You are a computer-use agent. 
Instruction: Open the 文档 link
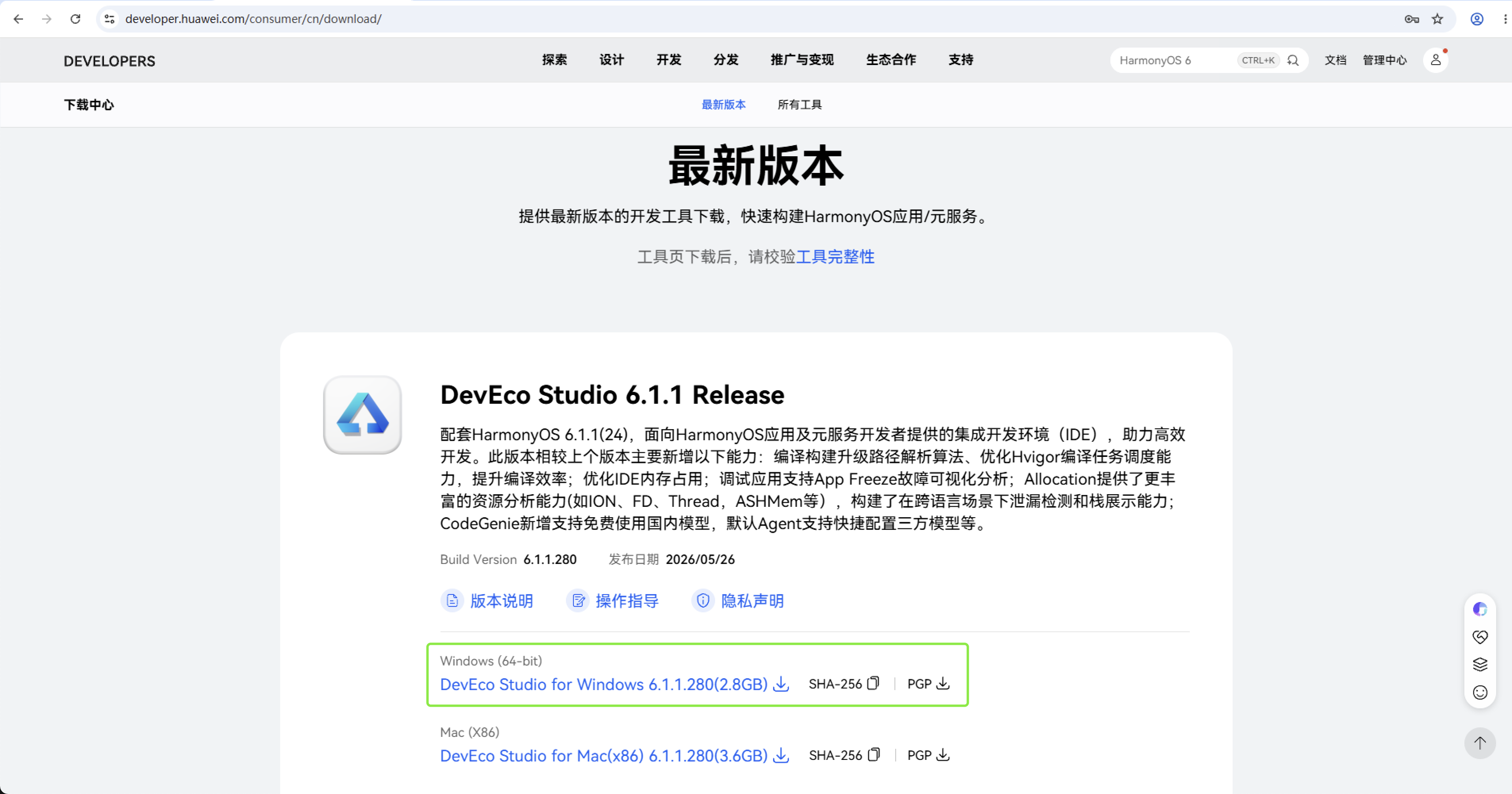1335,60
